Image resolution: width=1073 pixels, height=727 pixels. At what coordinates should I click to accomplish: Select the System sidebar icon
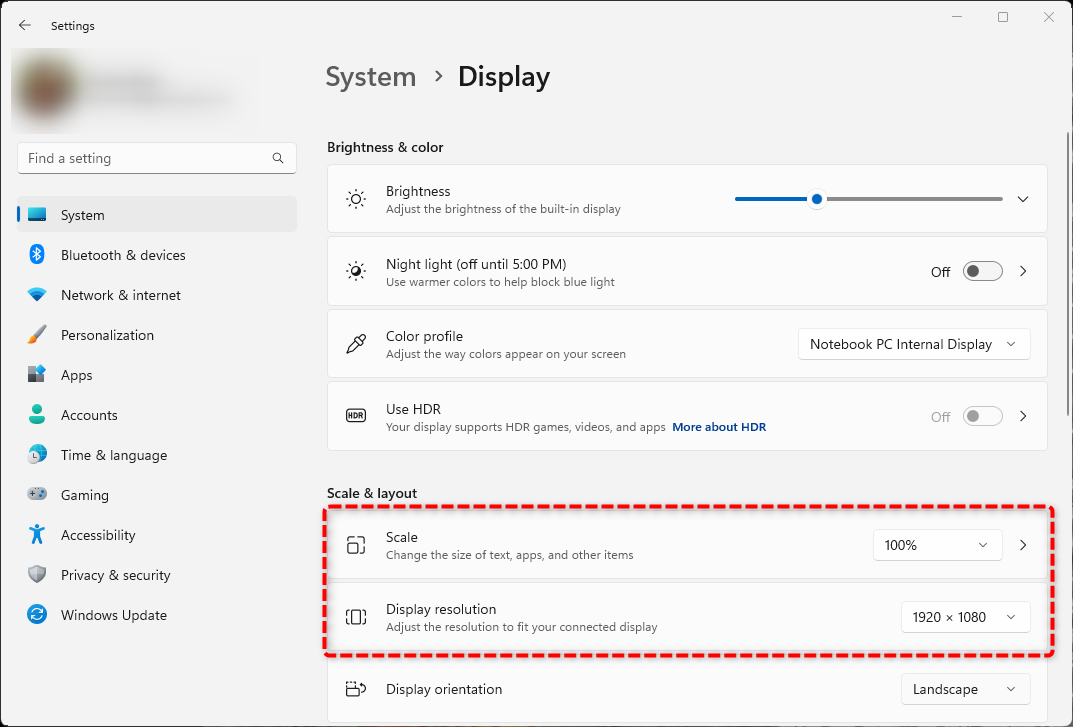(37, 214)
